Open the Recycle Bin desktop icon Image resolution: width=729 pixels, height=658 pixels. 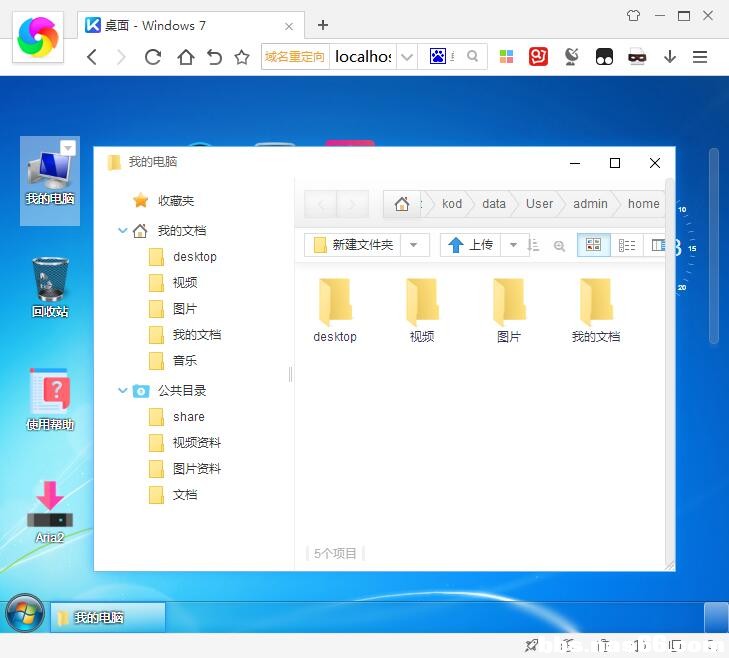(x=50, y=287)
